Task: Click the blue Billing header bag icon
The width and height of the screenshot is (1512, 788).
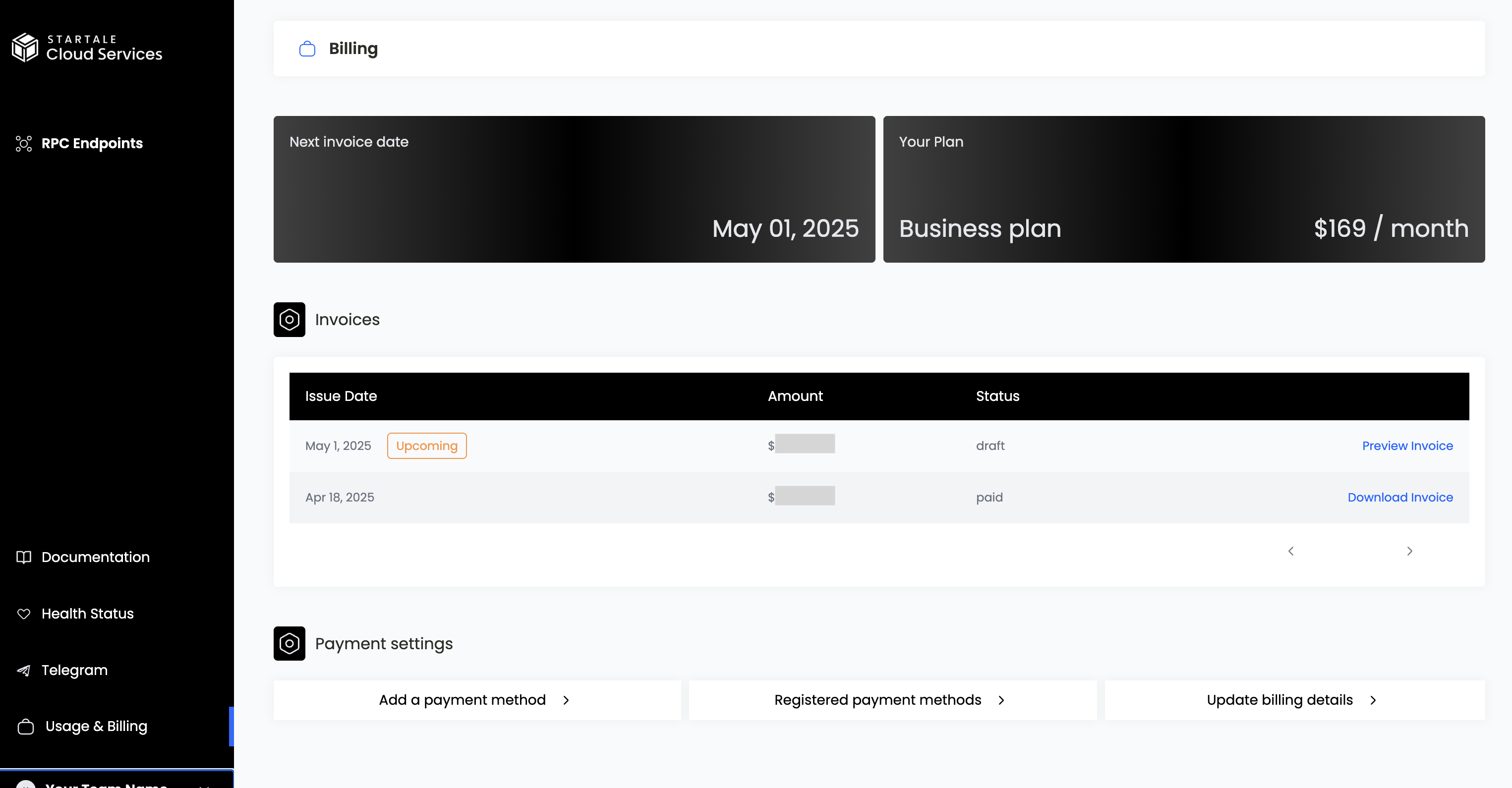Action: tap(307, 49)
